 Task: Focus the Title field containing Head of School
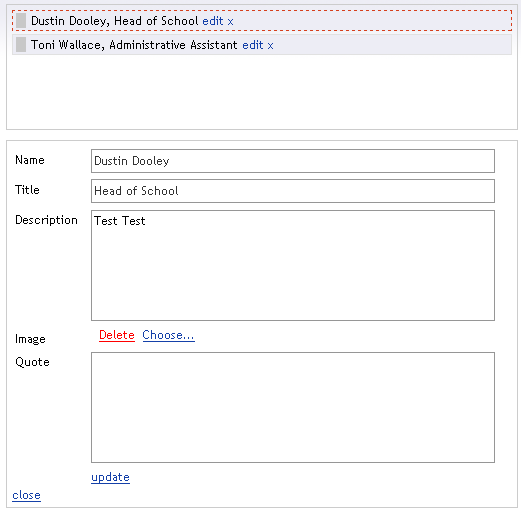tap(293, 191)
